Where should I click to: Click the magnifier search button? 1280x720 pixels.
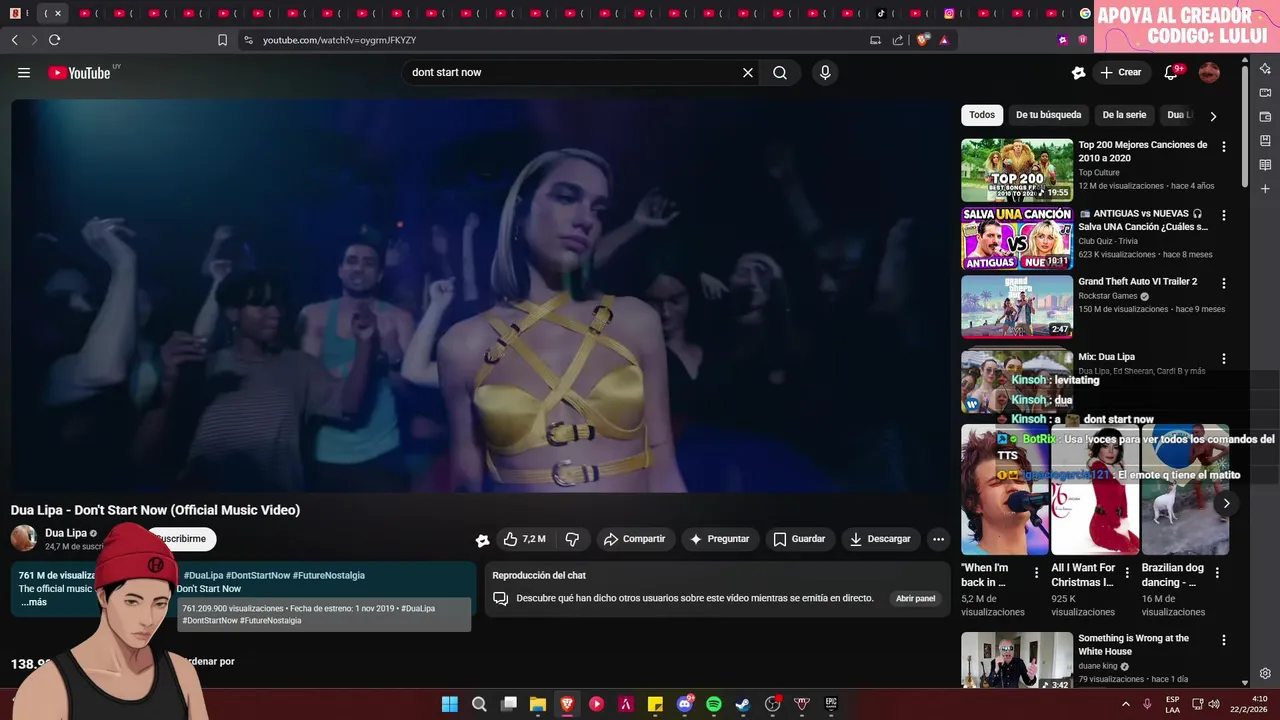click(780, 72)
